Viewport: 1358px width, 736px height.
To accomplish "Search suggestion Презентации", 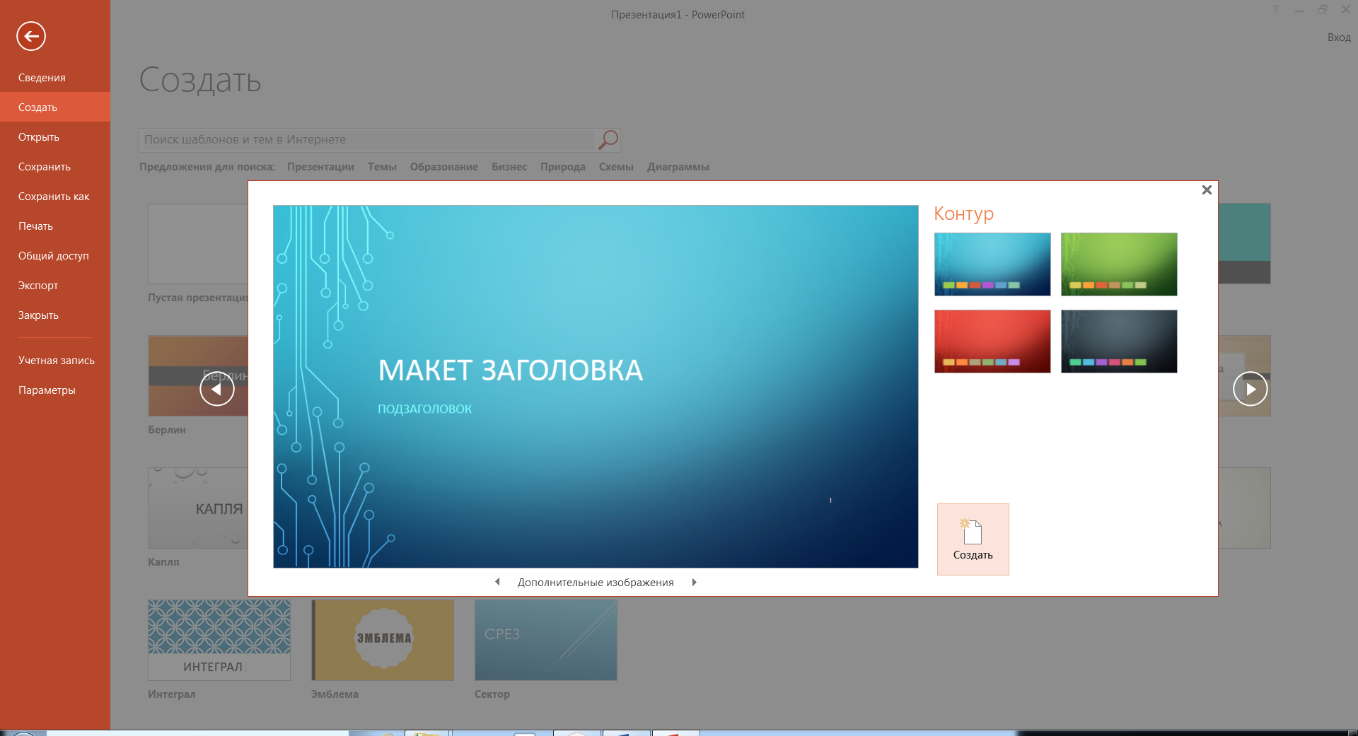I will tap(321, 167).
